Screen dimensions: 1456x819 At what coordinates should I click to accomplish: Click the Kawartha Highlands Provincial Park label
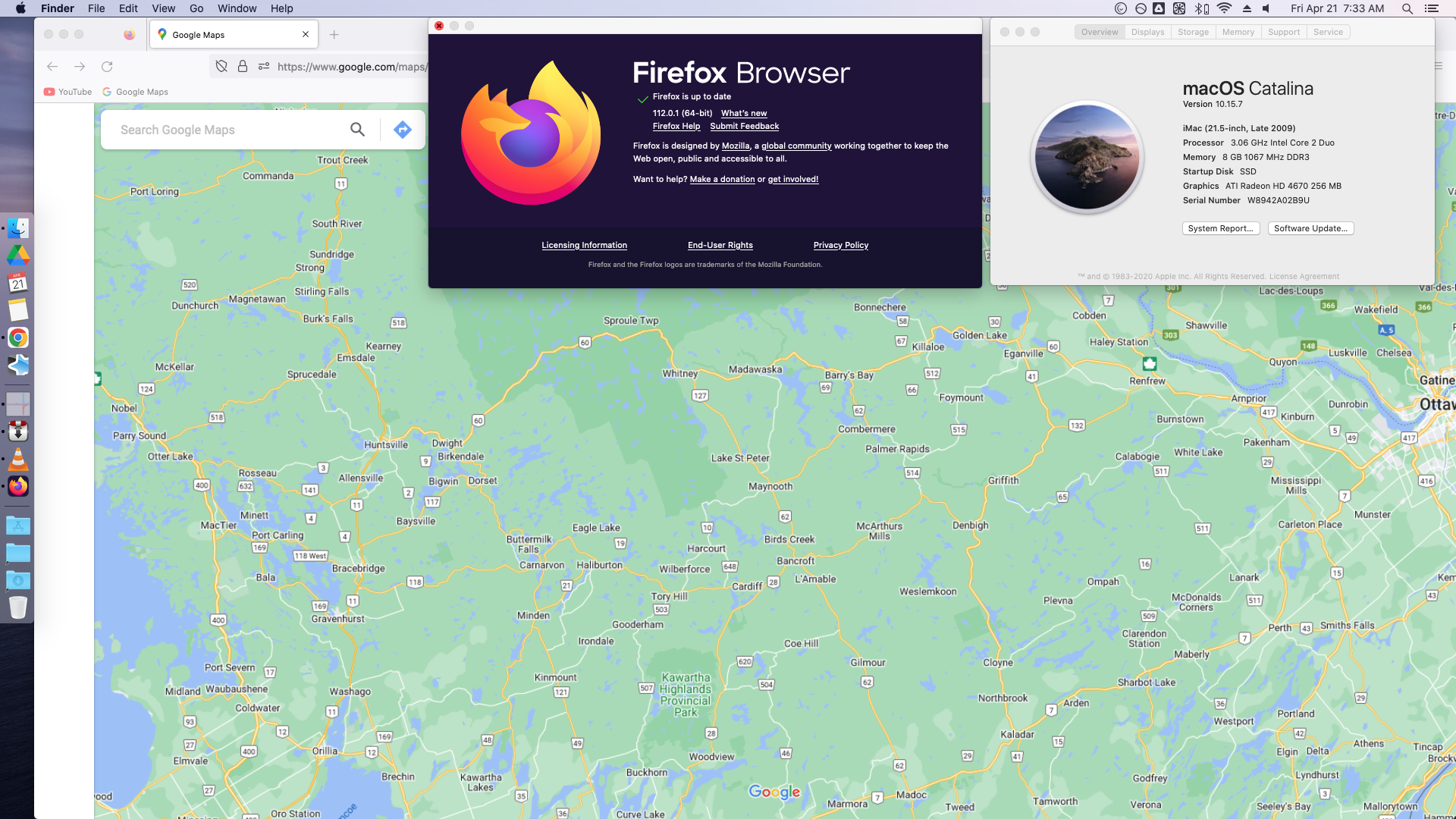686,695
